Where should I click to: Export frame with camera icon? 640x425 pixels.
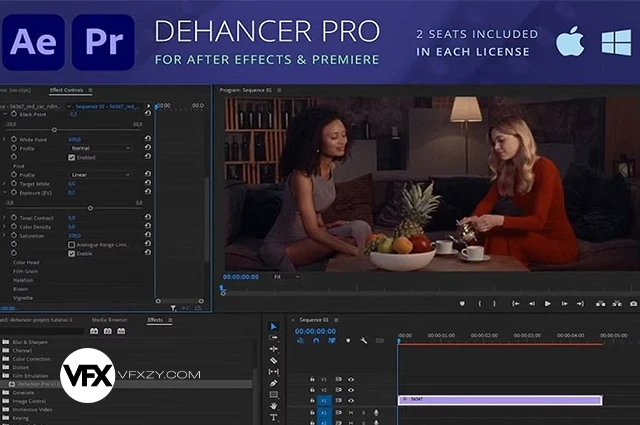tap(633, 304)
